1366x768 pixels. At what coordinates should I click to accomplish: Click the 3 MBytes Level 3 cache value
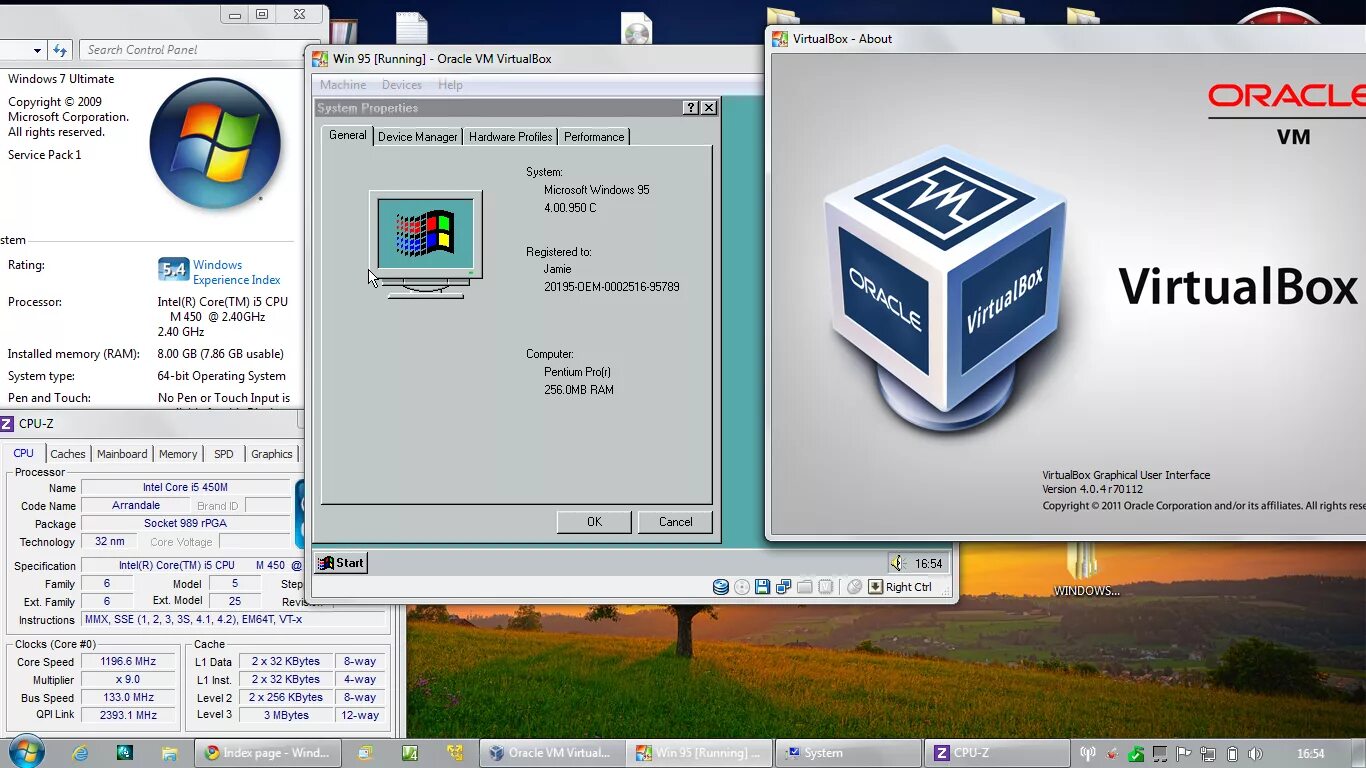[286, 716]
